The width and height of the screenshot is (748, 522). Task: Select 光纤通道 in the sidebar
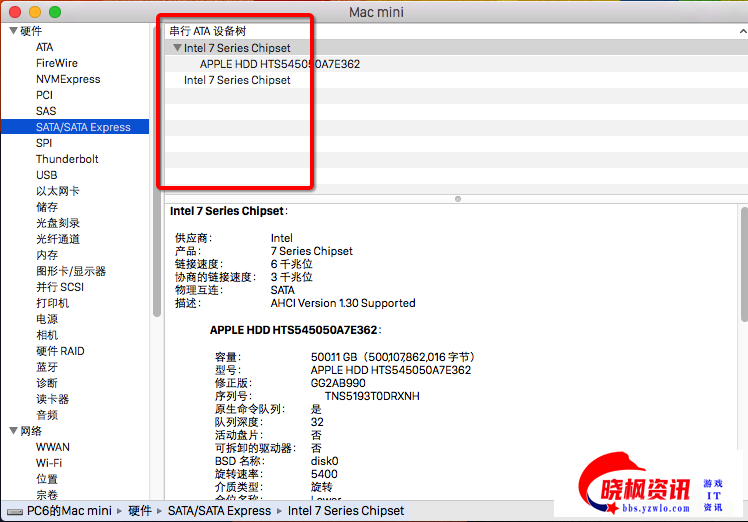click(x=58, y=239)
